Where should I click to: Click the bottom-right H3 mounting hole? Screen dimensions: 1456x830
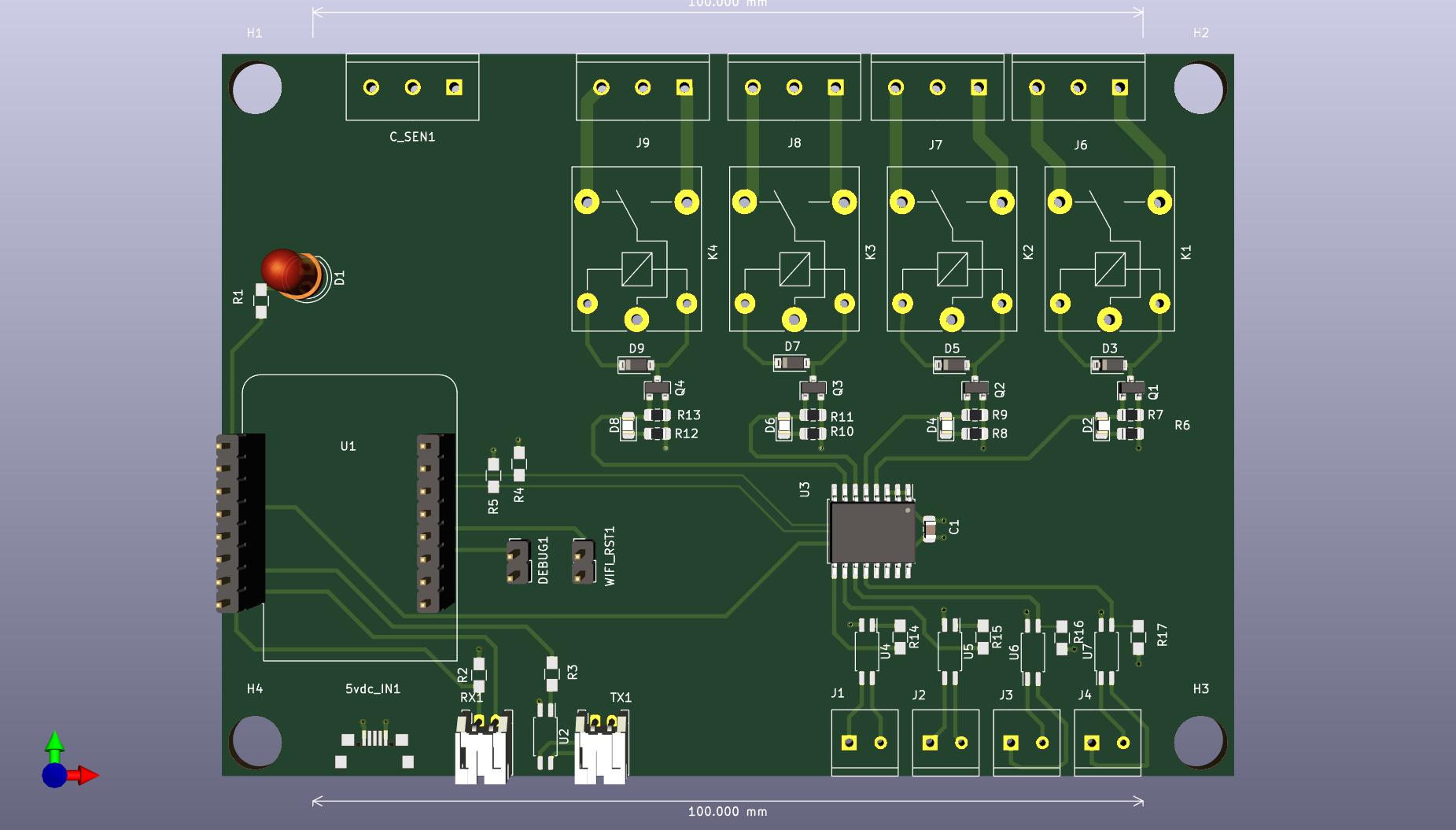tap(1200, 741)
